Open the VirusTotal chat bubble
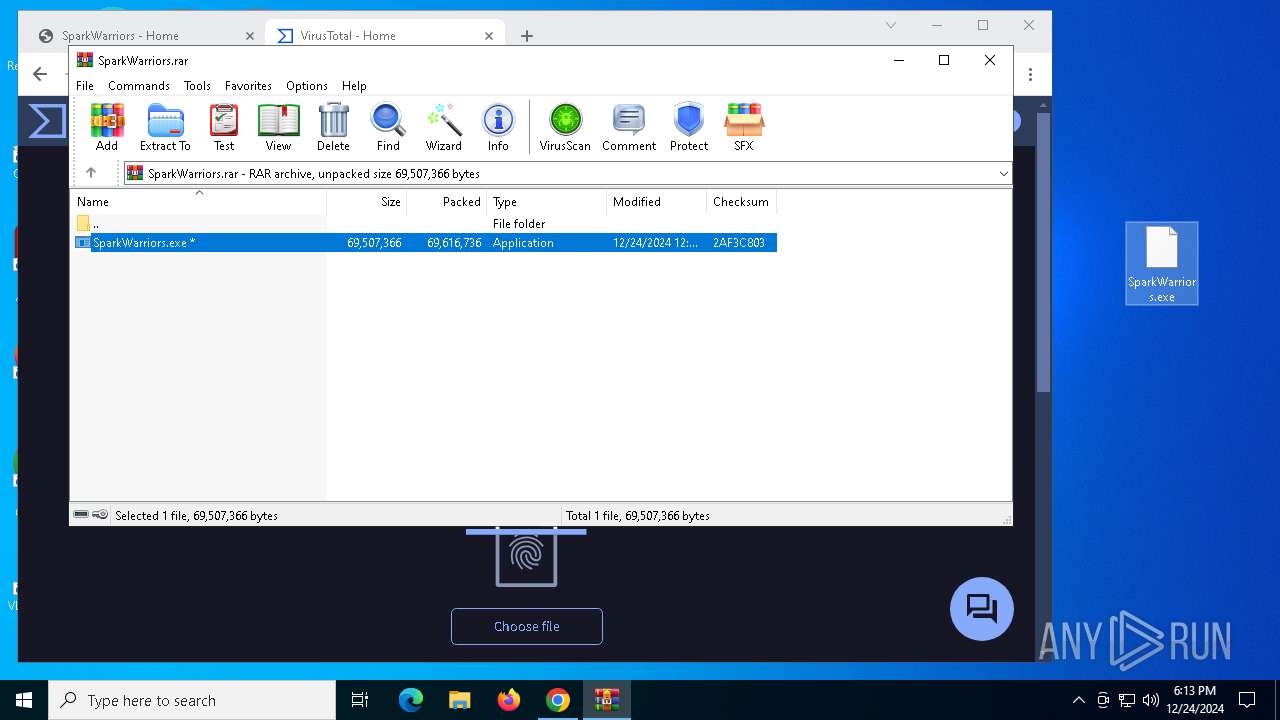 point(982,609)
